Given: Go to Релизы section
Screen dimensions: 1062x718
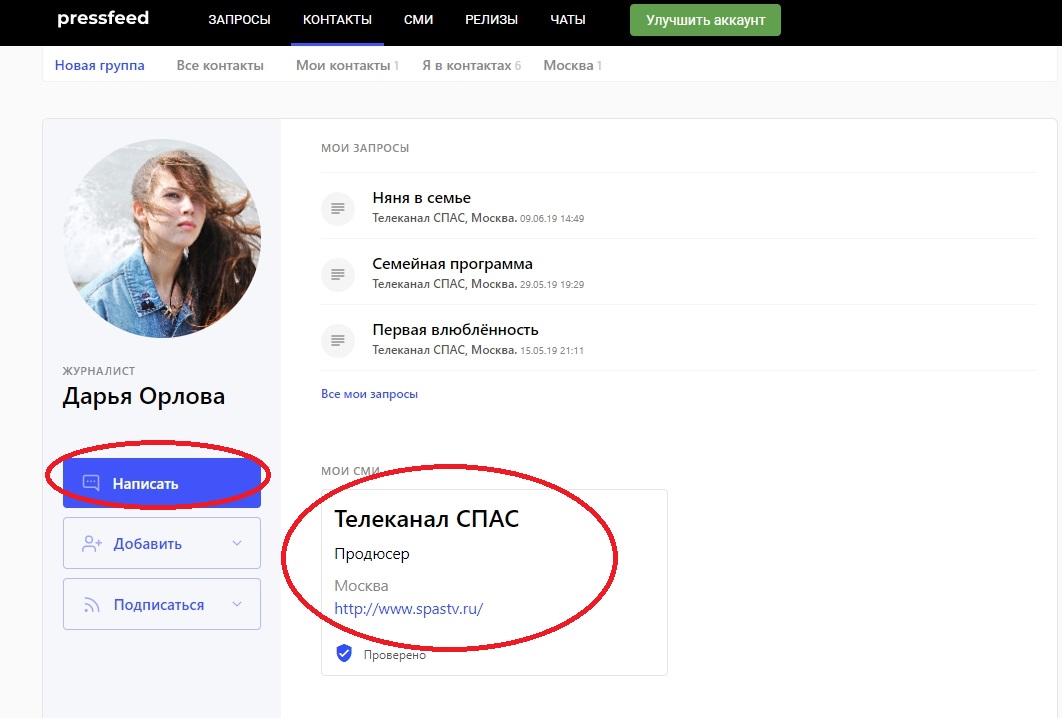Looking at the screenshot, I should click(x=491, y=20).
